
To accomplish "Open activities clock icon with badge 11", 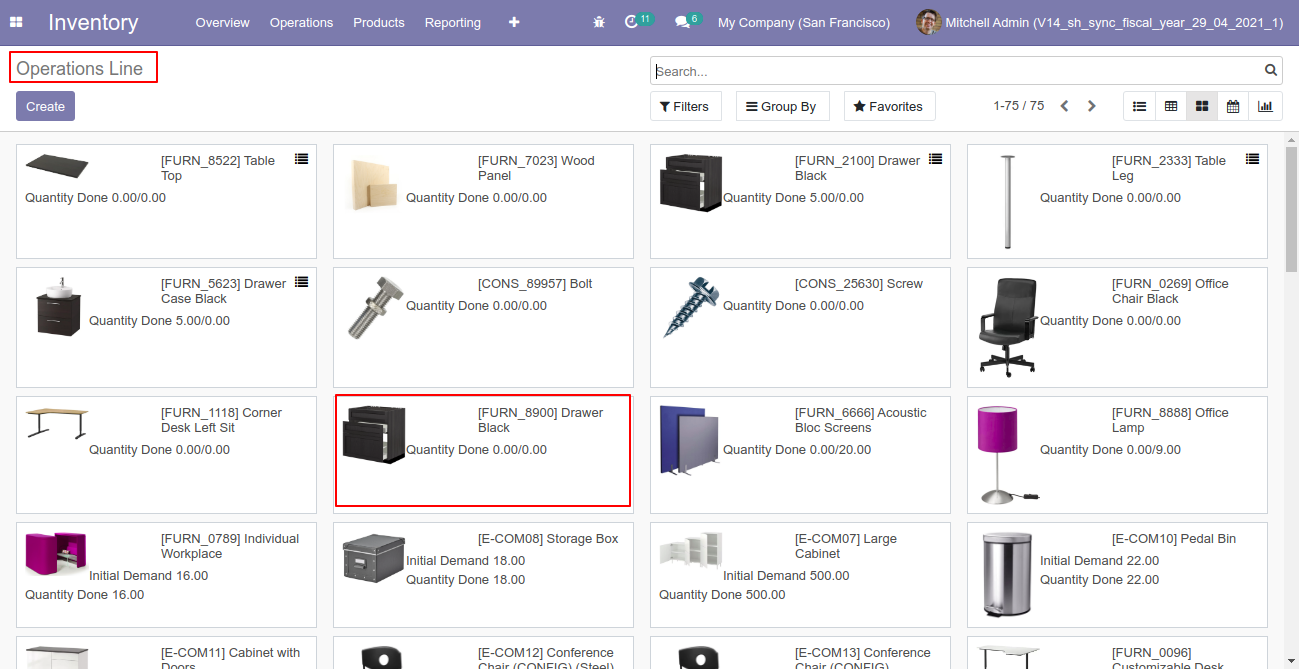I will (637, 21).
